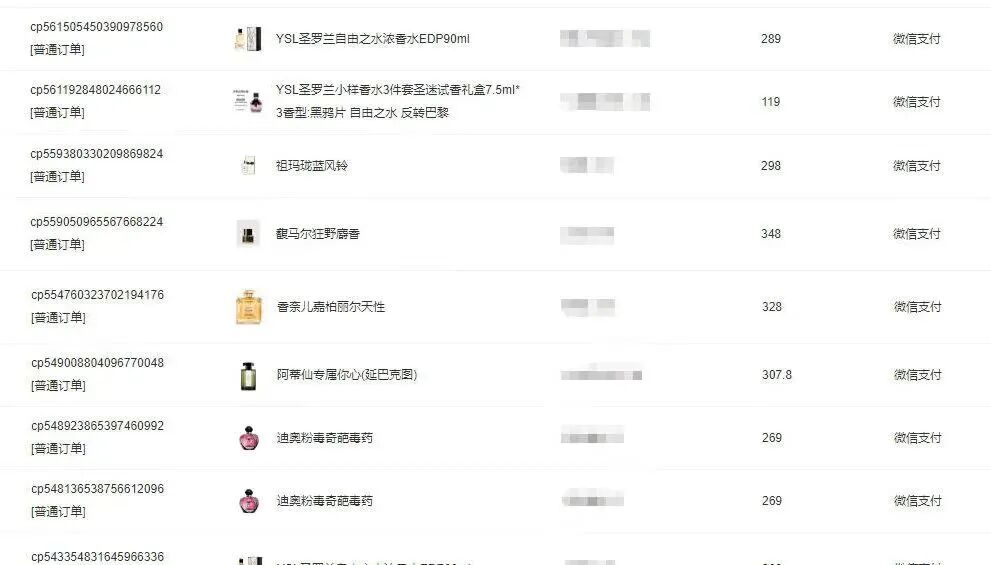Open the 阿蒂仙专属你心 green bottle thumbnail

248,375
